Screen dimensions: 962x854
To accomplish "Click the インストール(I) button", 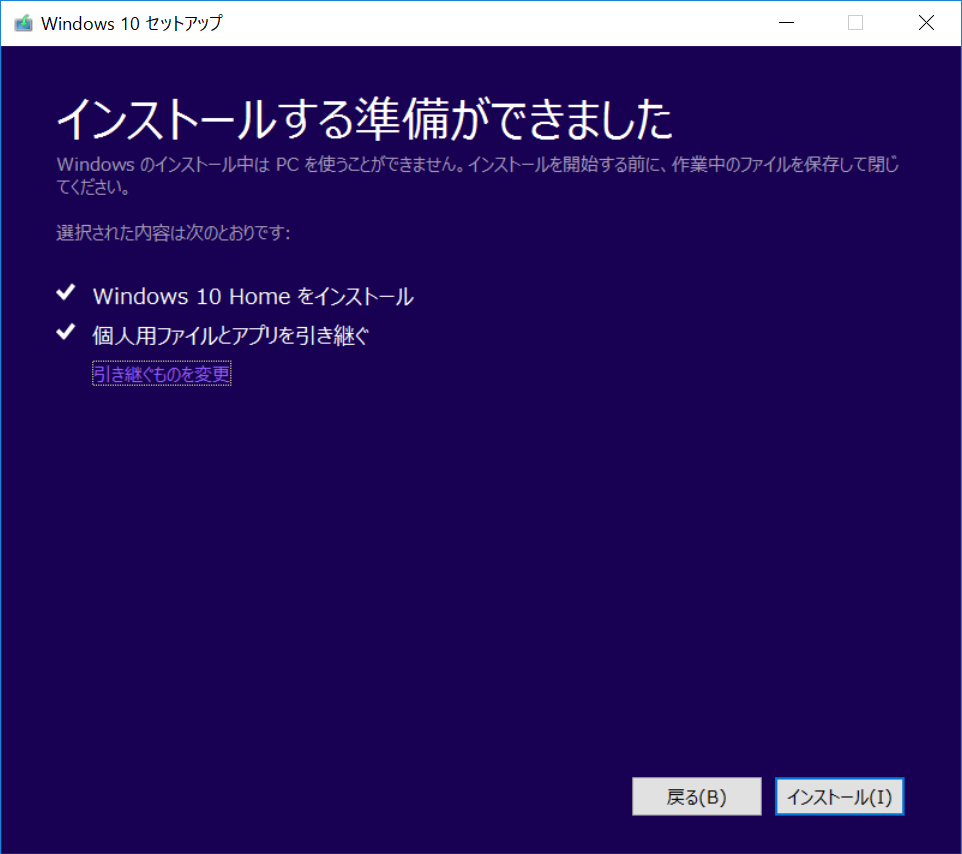I will point(839,796).
